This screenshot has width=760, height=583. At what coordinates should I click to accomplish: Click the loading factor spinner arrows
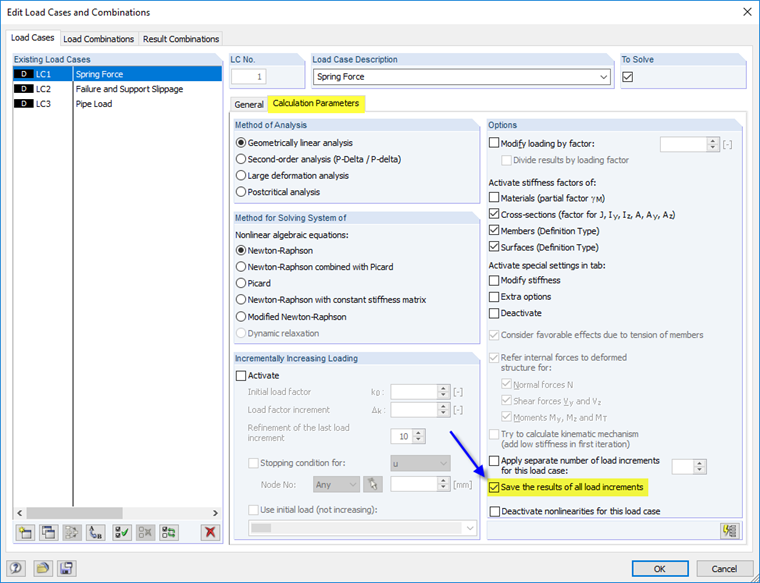coord(712,144)
